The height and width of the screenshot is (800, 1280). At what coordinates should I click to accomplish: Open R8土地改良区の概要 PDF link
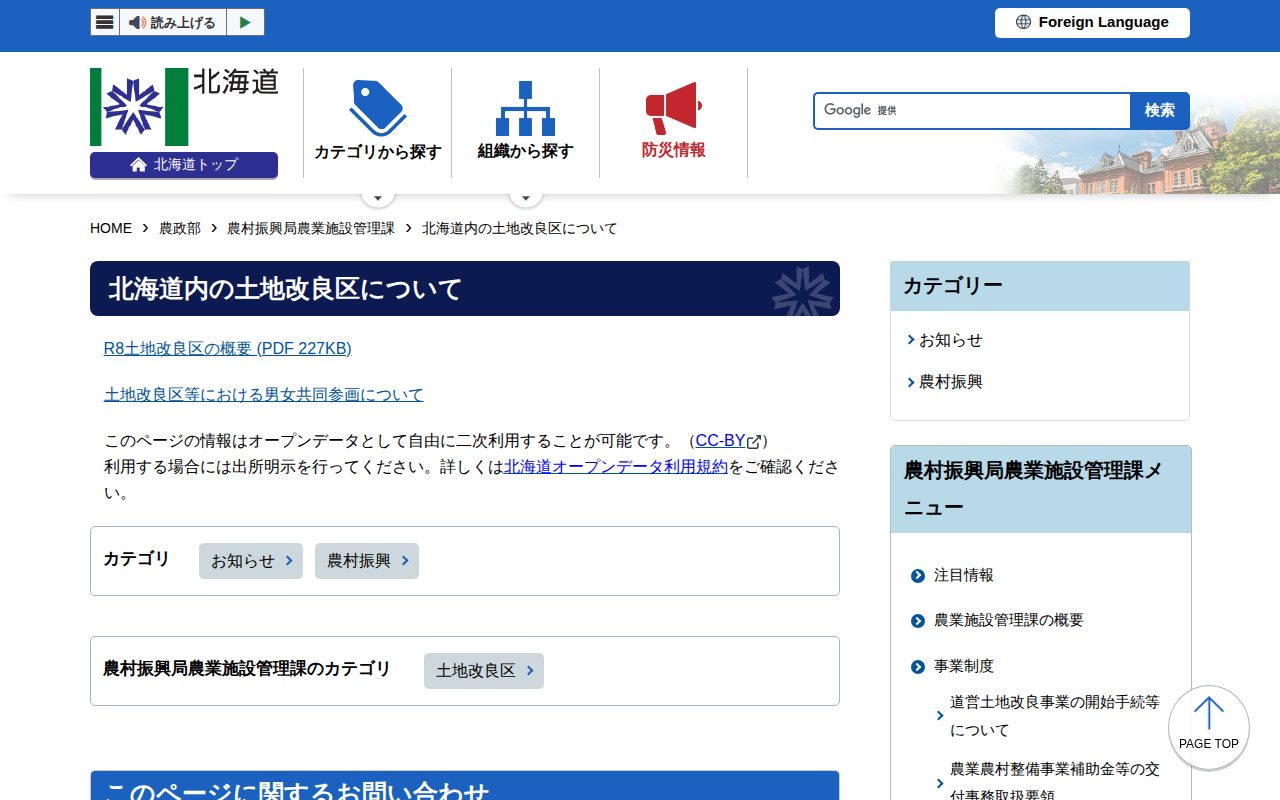(228, 348)
